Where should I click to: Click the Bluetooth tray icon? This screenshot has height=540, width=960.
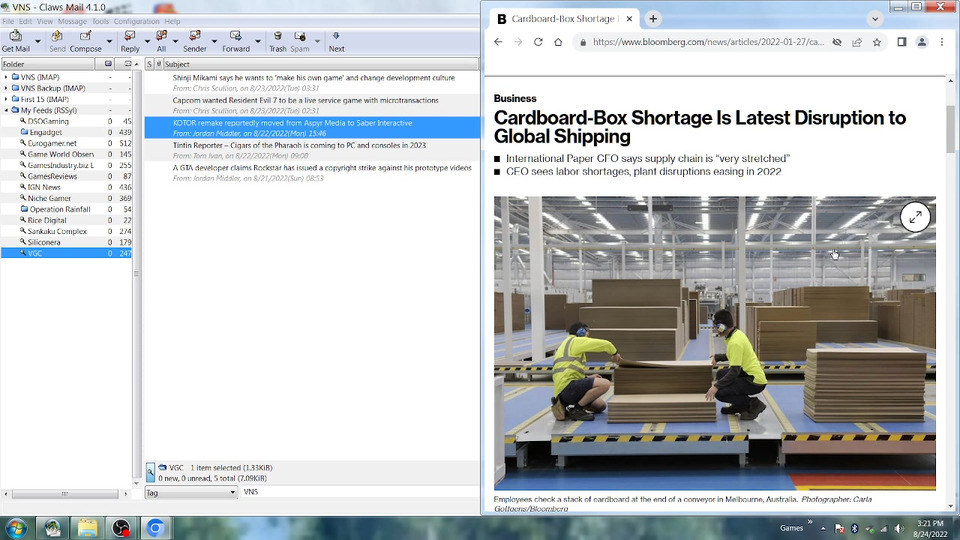pyautogui.click(x=854, y=528)
